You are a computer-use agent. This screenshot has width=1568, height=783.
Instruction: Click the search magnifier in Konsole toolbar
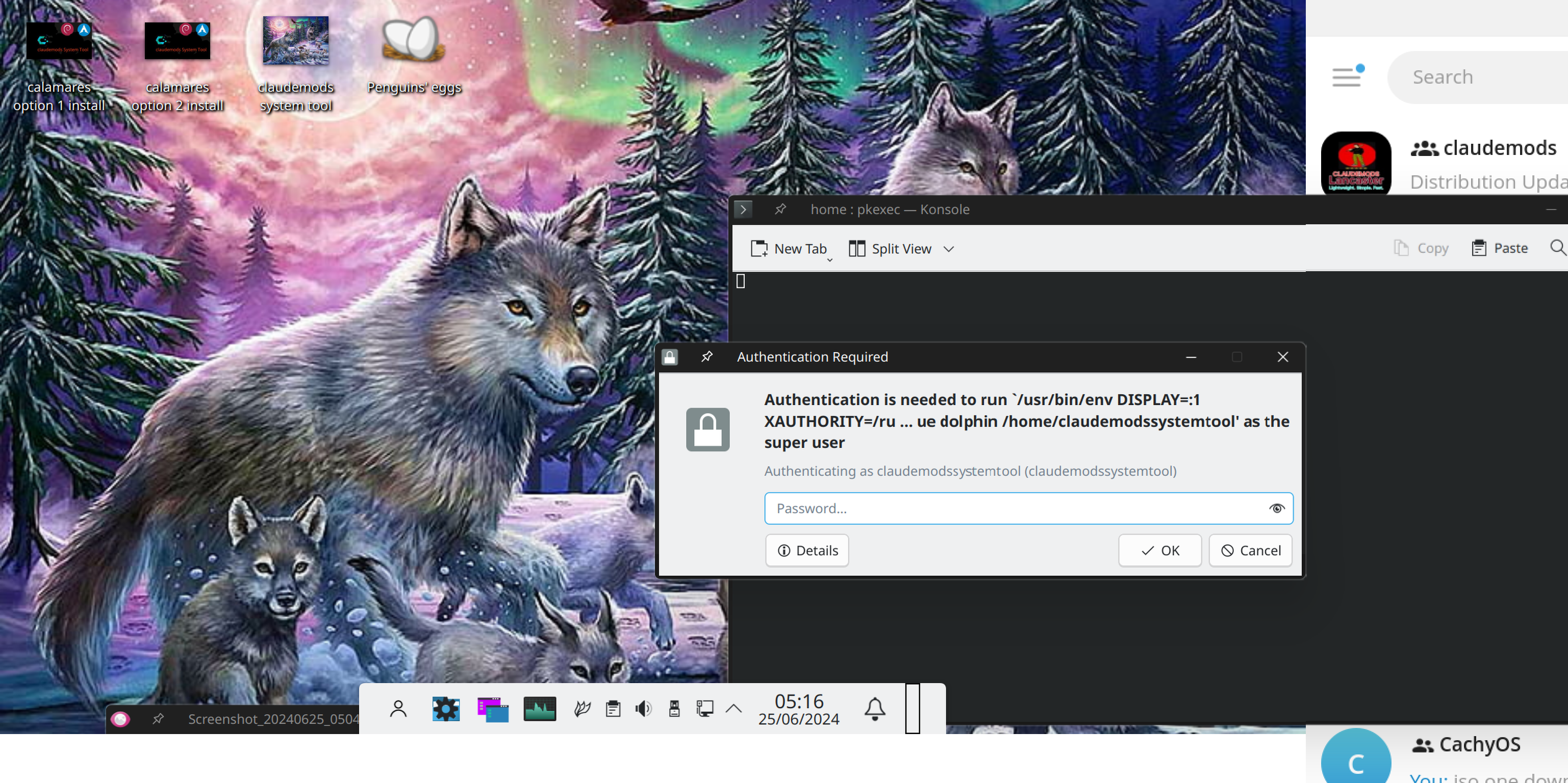click(1558, 248)
